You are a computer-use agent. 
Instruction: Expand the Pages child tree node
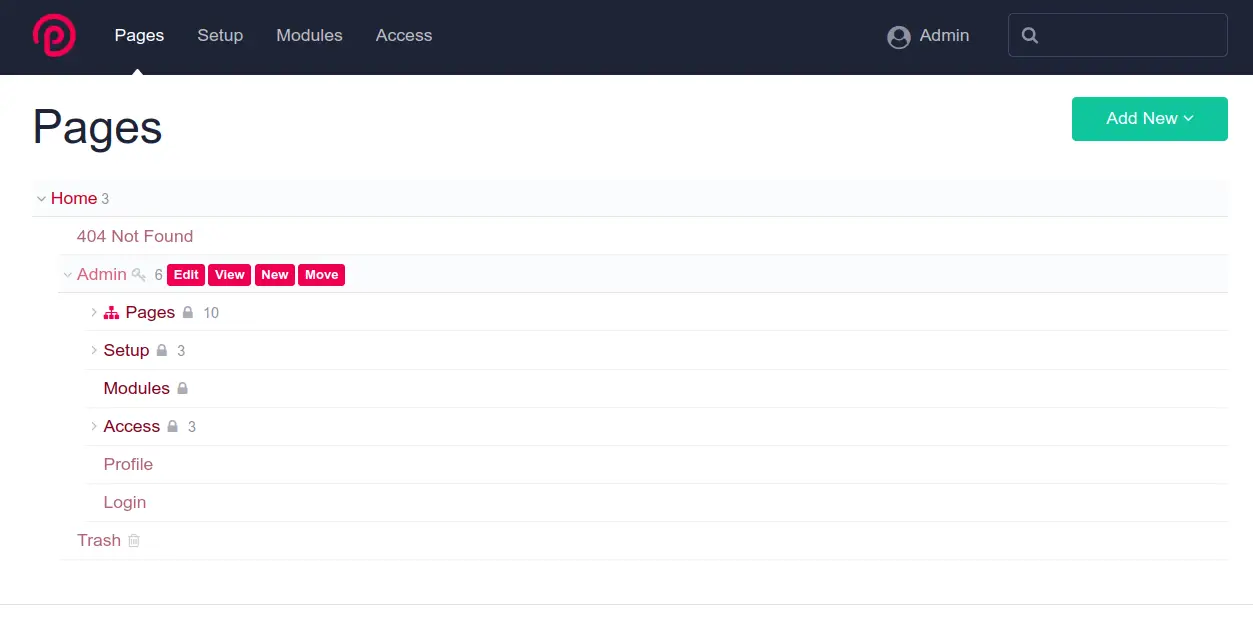coord(94,312)
